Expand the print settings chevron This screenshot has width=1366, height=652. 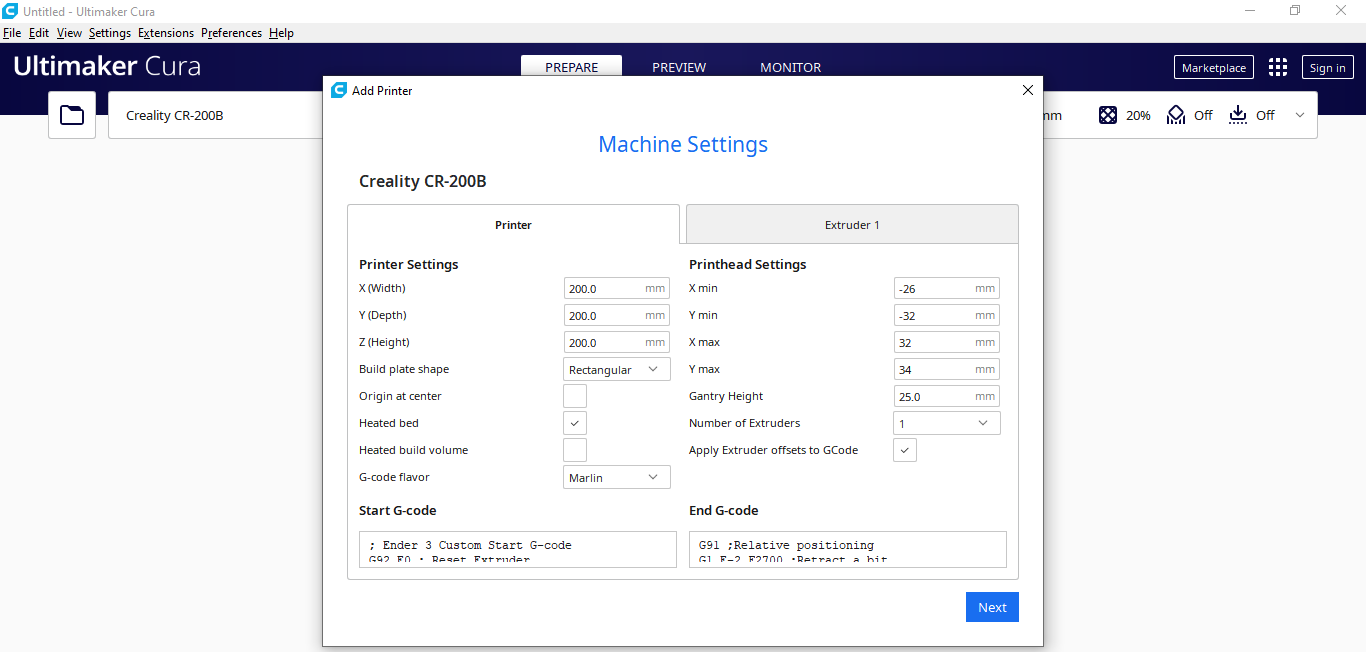[1300, 115]
